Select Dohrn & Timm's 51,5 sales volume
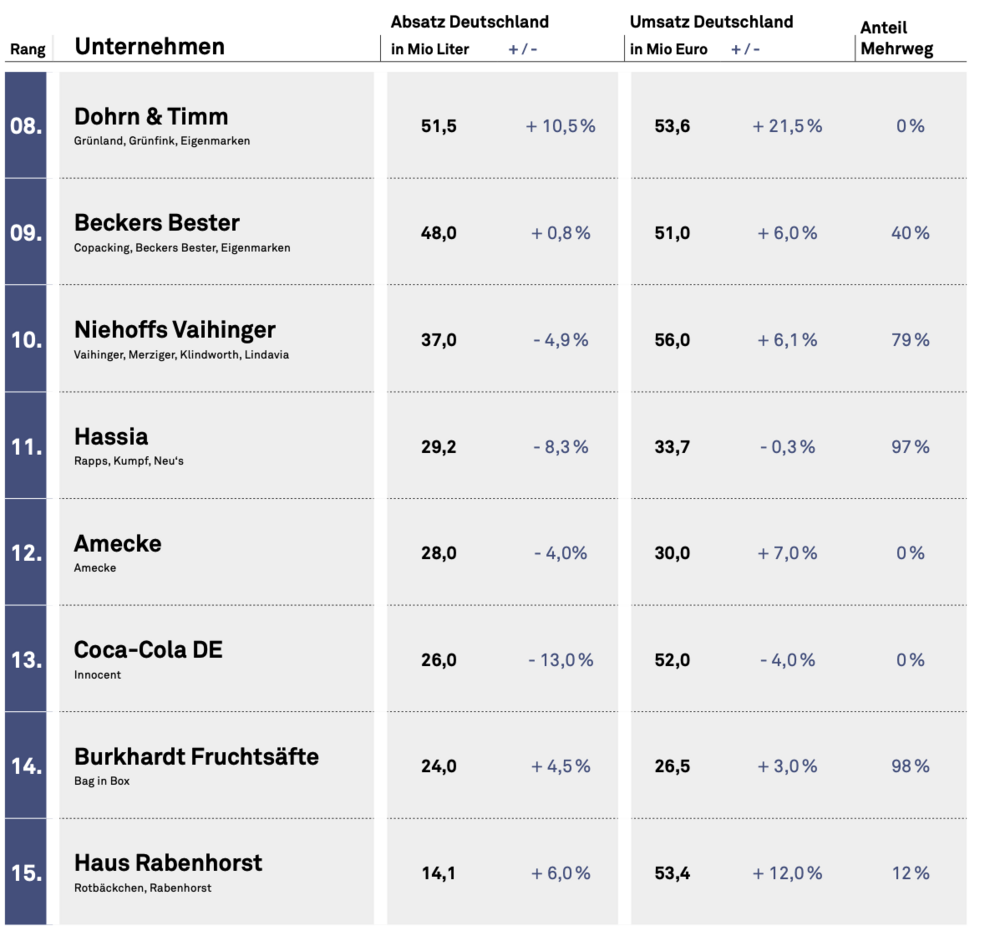This screenshot has width=1000, height=931. click(x=438, y=126)
